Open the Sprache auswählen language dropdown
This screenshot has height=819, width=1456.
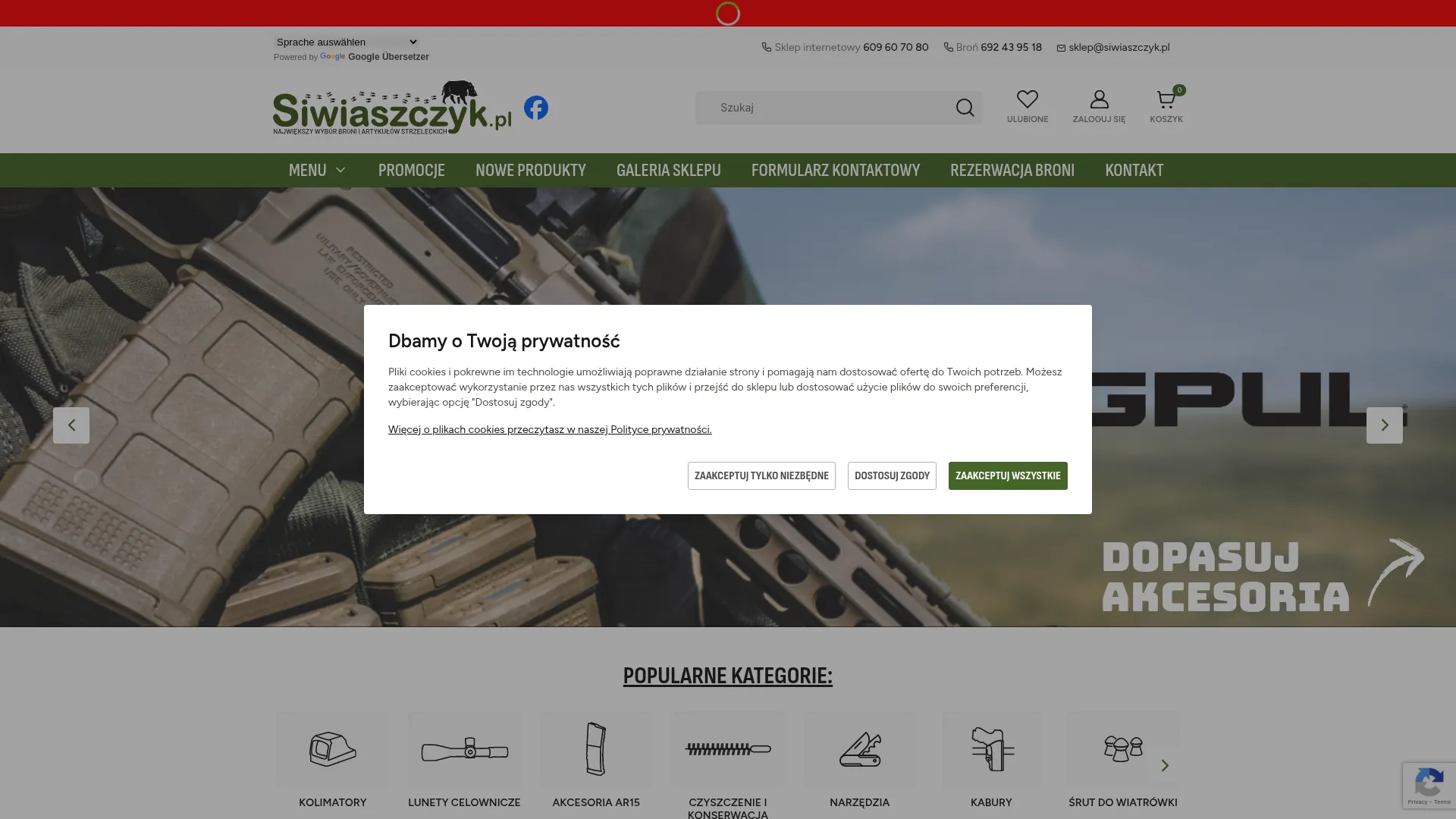(x=347, y=42)
